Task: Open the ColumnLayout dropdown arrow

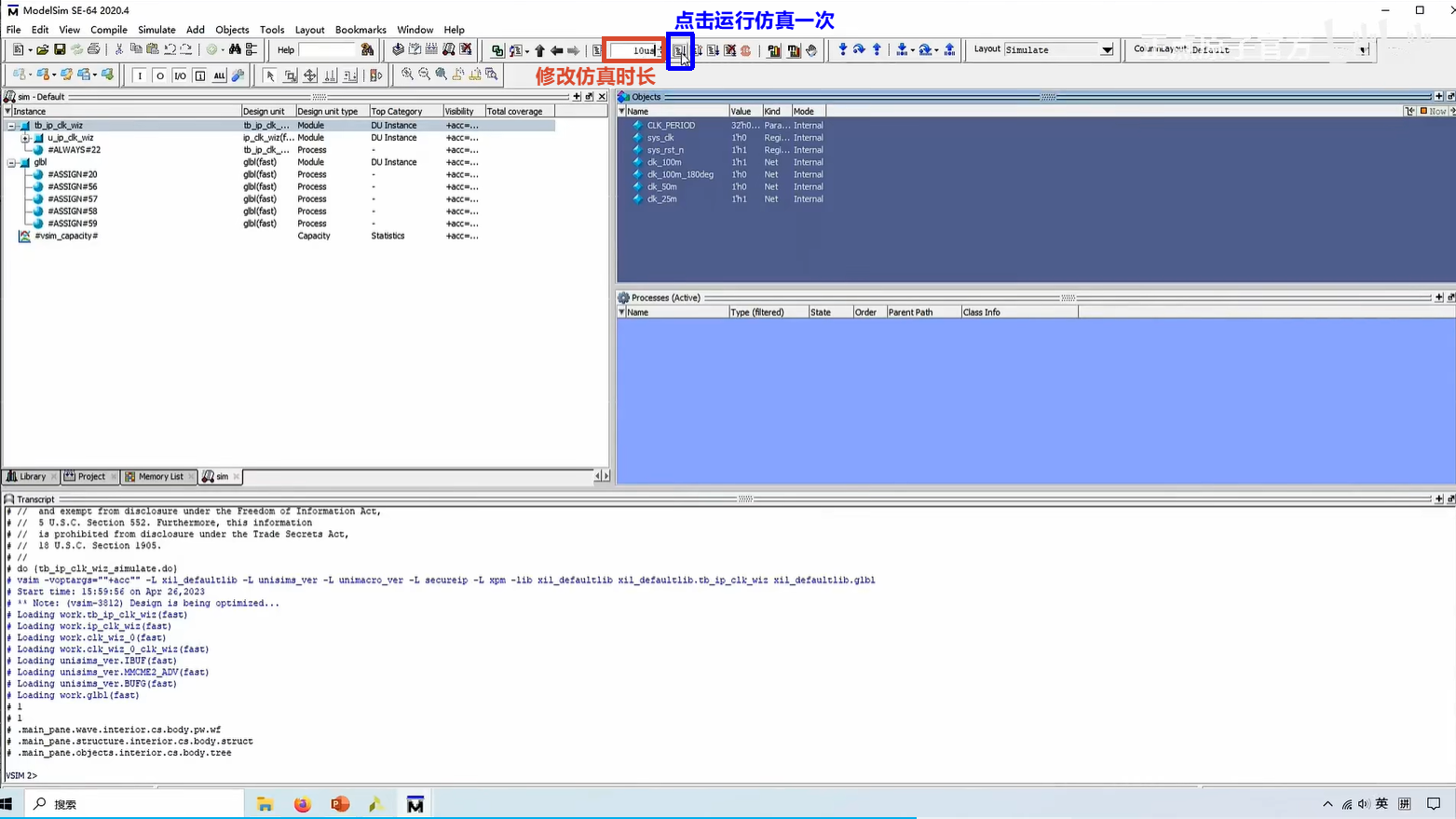Action: point(1365,50)
